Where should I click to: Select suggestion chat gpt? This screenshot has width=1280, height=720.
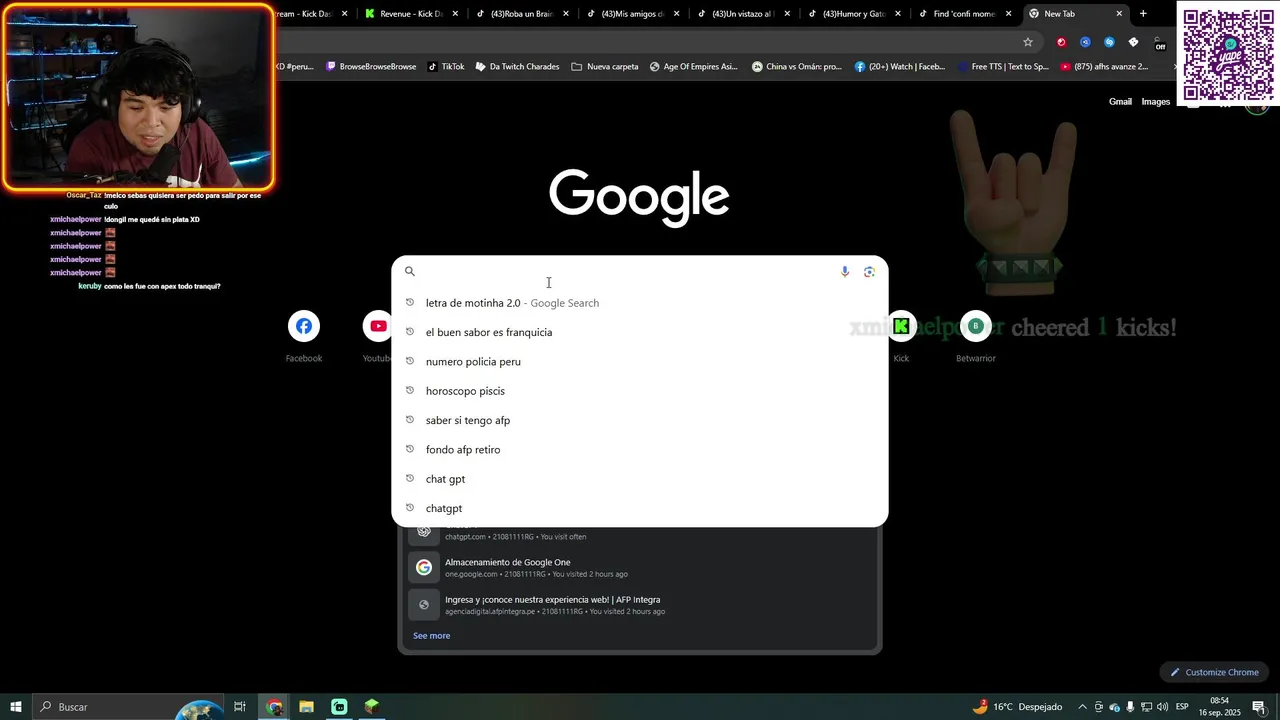tap(639, 479)
